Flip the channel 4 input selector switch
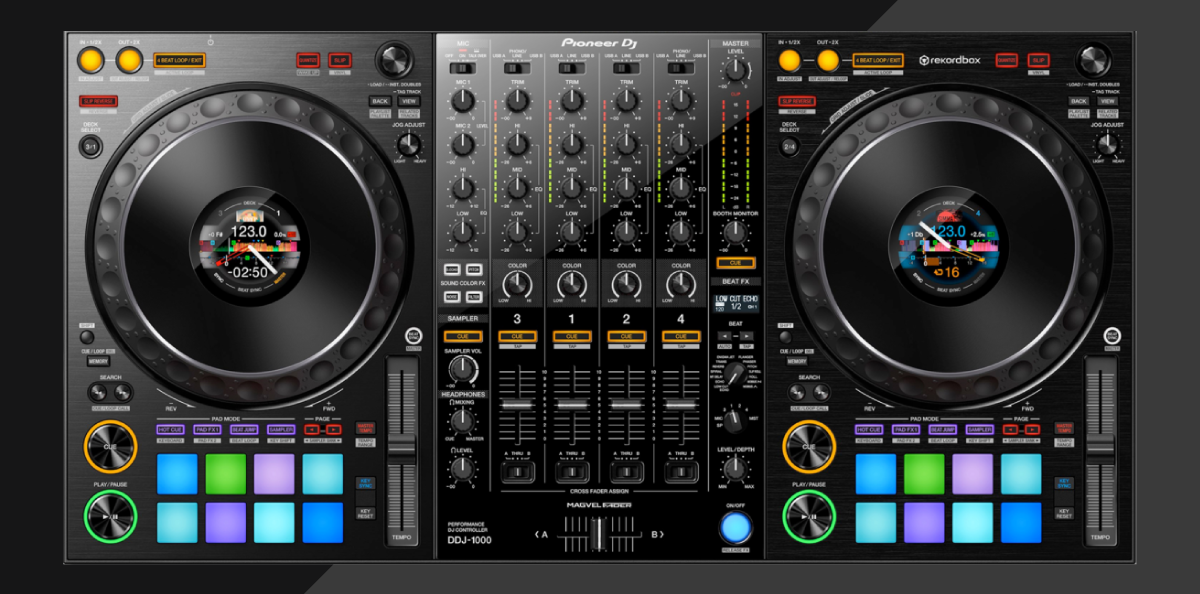 tap(681, 68)
